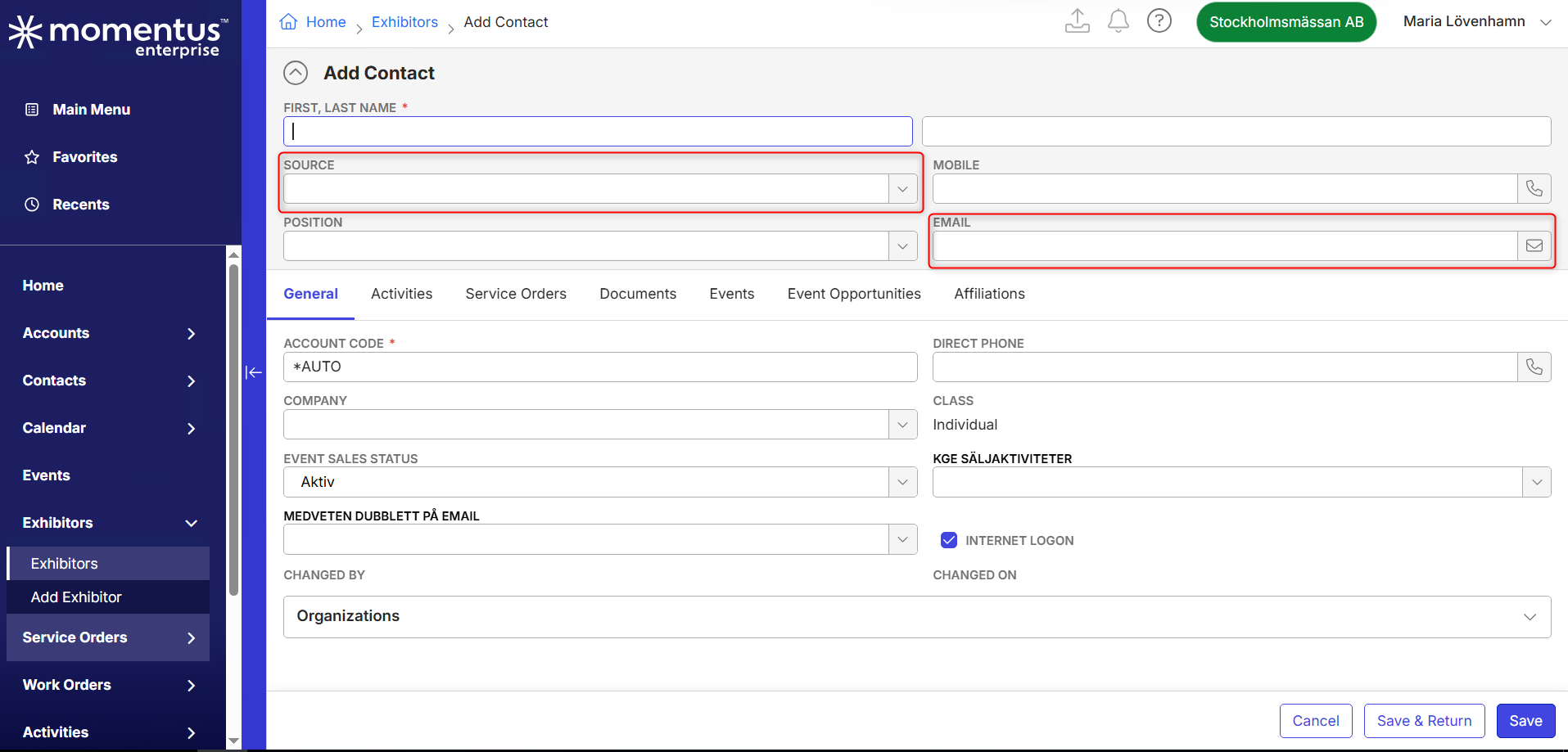1568x752 pixels.
Task: Click the Save & Return button
Action: pyautogui.click(x=1425, y=721)
